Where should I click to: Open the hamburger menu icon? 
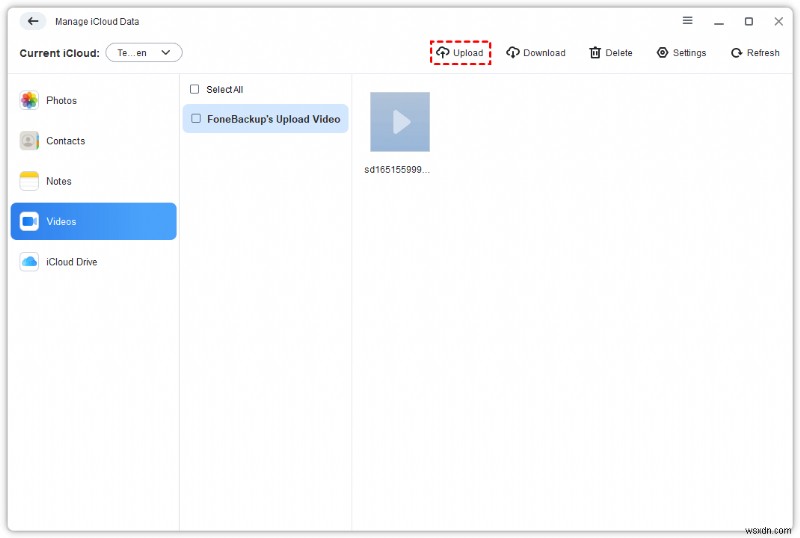(687, 20)
